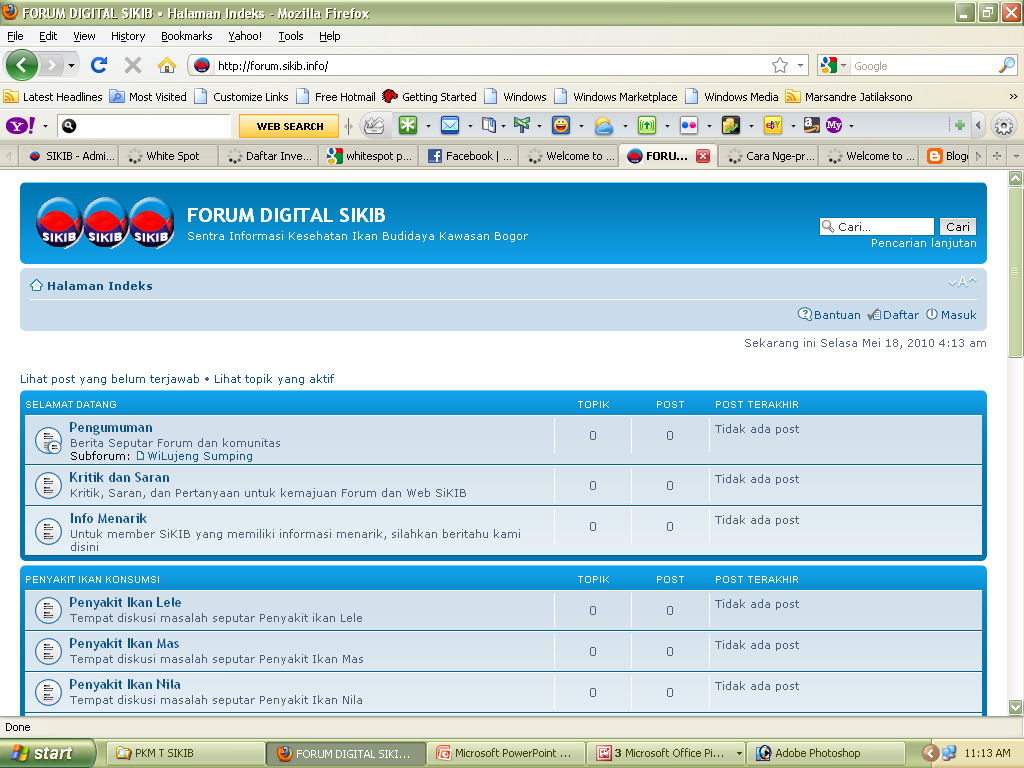
Task: Open the Microsoft Office taskbar group dropdown
Action: coord(740,752)
